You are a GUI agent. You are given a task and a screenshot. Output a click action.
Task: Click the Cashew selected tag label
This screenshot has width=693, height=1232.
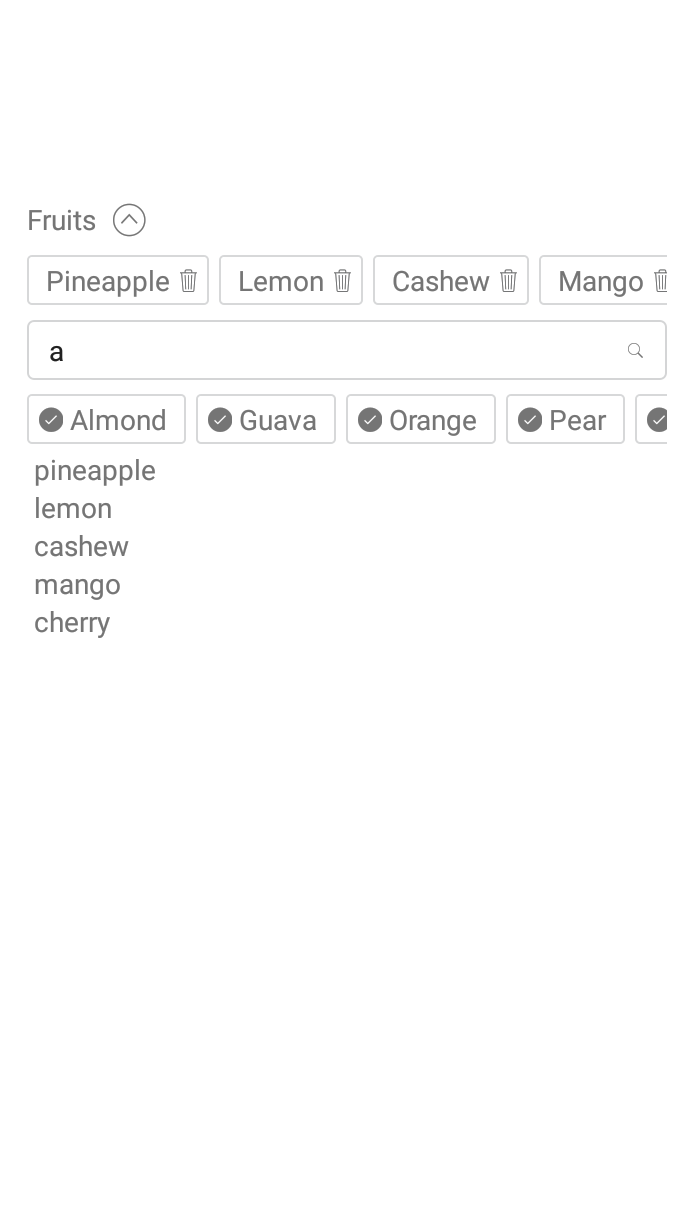[x=440, y=281]
